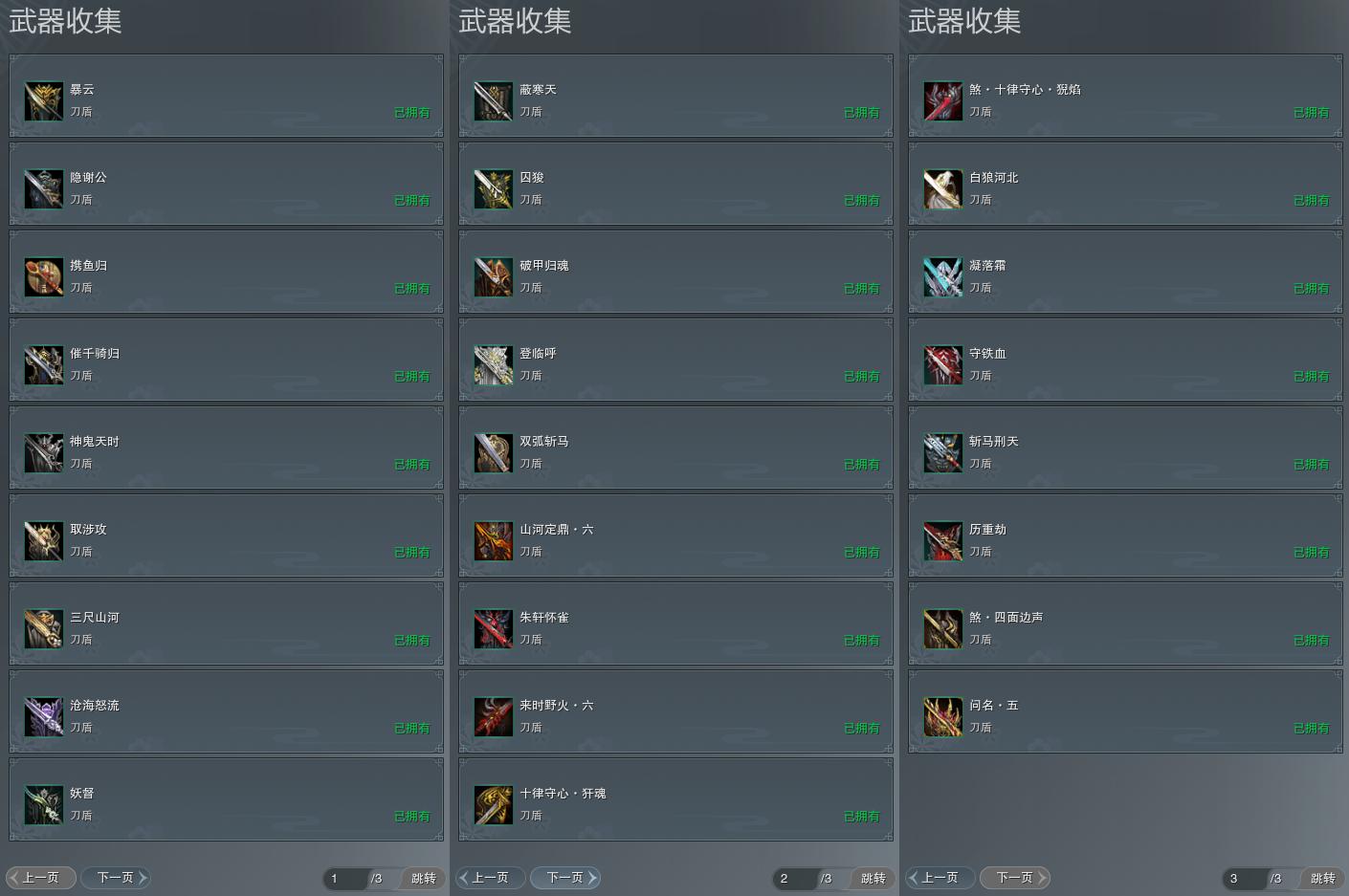Click the 山河定鼎·六 weapon icon
Screen dimensions: 1349x896
(493, 541)
